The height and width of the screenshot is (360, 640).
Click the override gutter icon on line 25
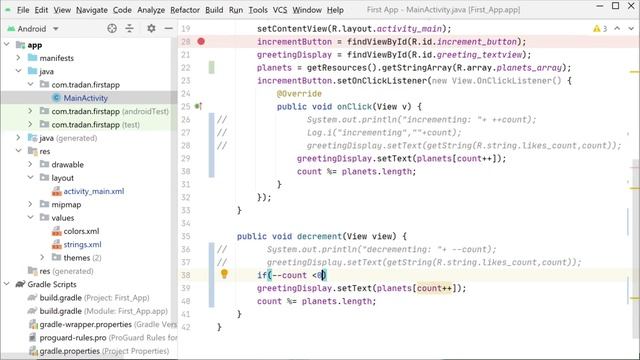pyautogui.click(x=198, y=107)
